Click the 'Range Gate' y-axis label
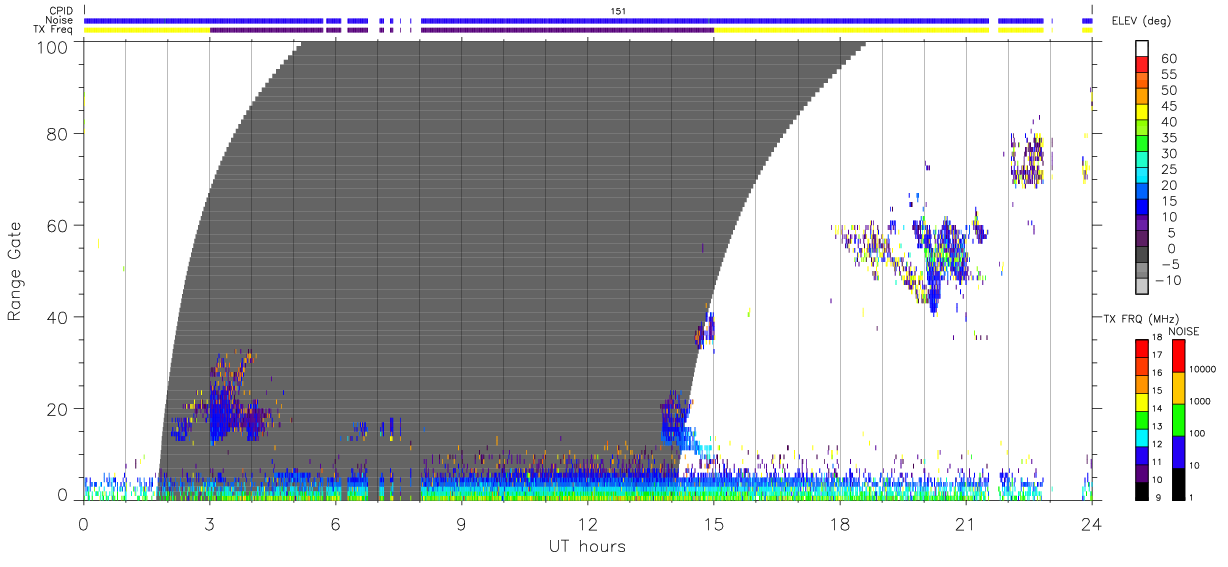Screen dimensions: 1228x567 coord(15,271)
